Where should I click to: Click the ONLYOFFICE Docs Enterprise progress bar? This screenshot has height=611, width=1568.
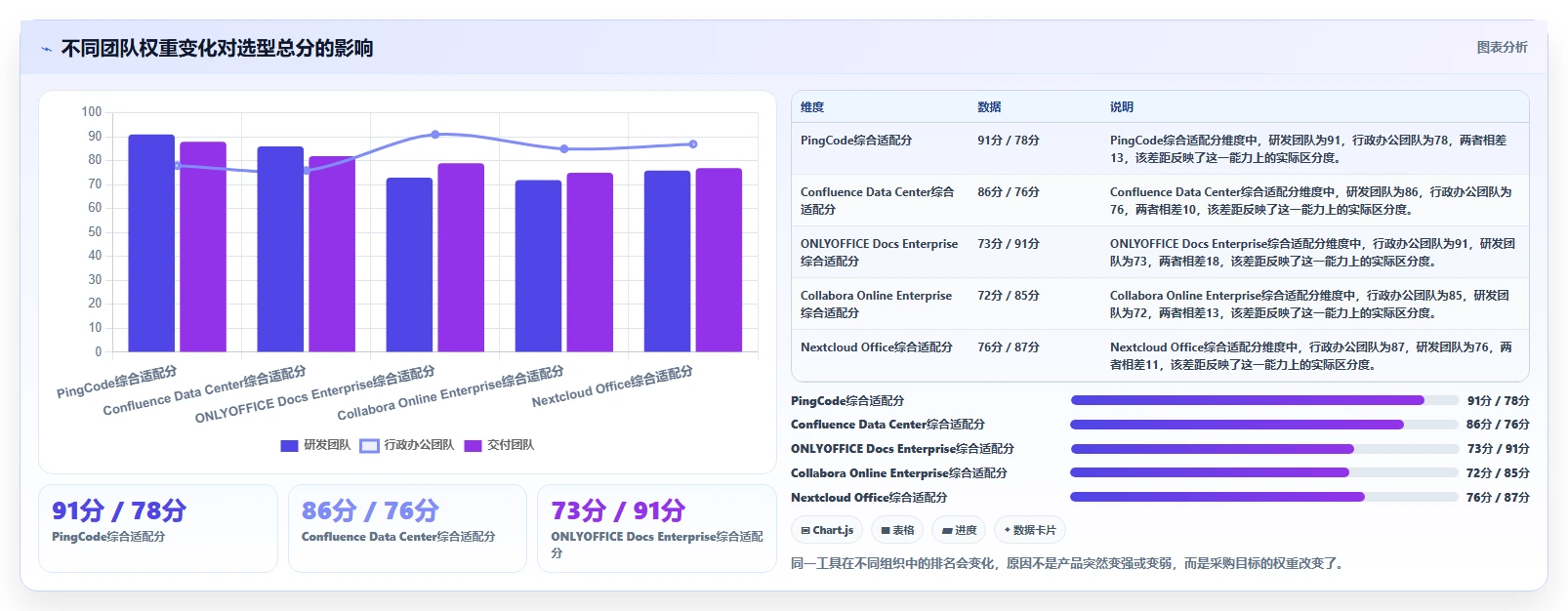click(1264, 449)
